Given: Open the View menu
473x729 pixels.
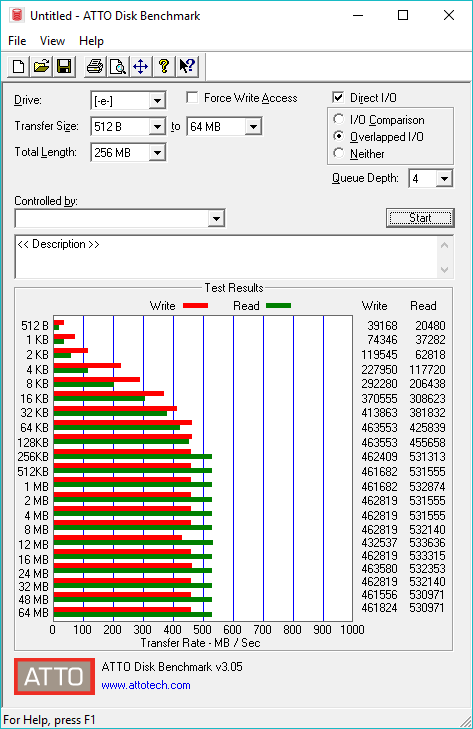Looking at the screenshot, I should 52,41.
